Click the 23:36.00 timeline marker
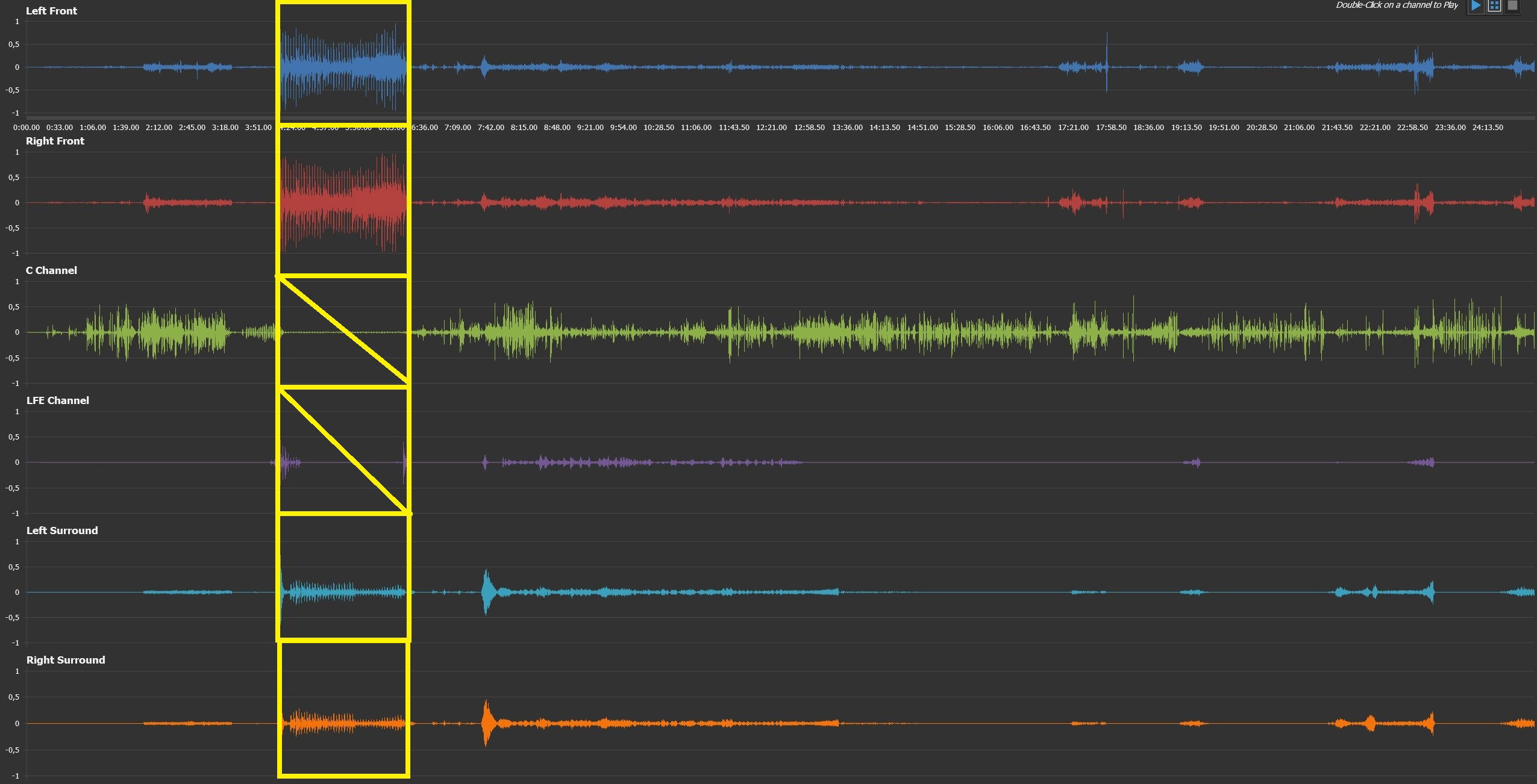The width and height of the screenshot is (1537, 784). (x=1450, y=128)
